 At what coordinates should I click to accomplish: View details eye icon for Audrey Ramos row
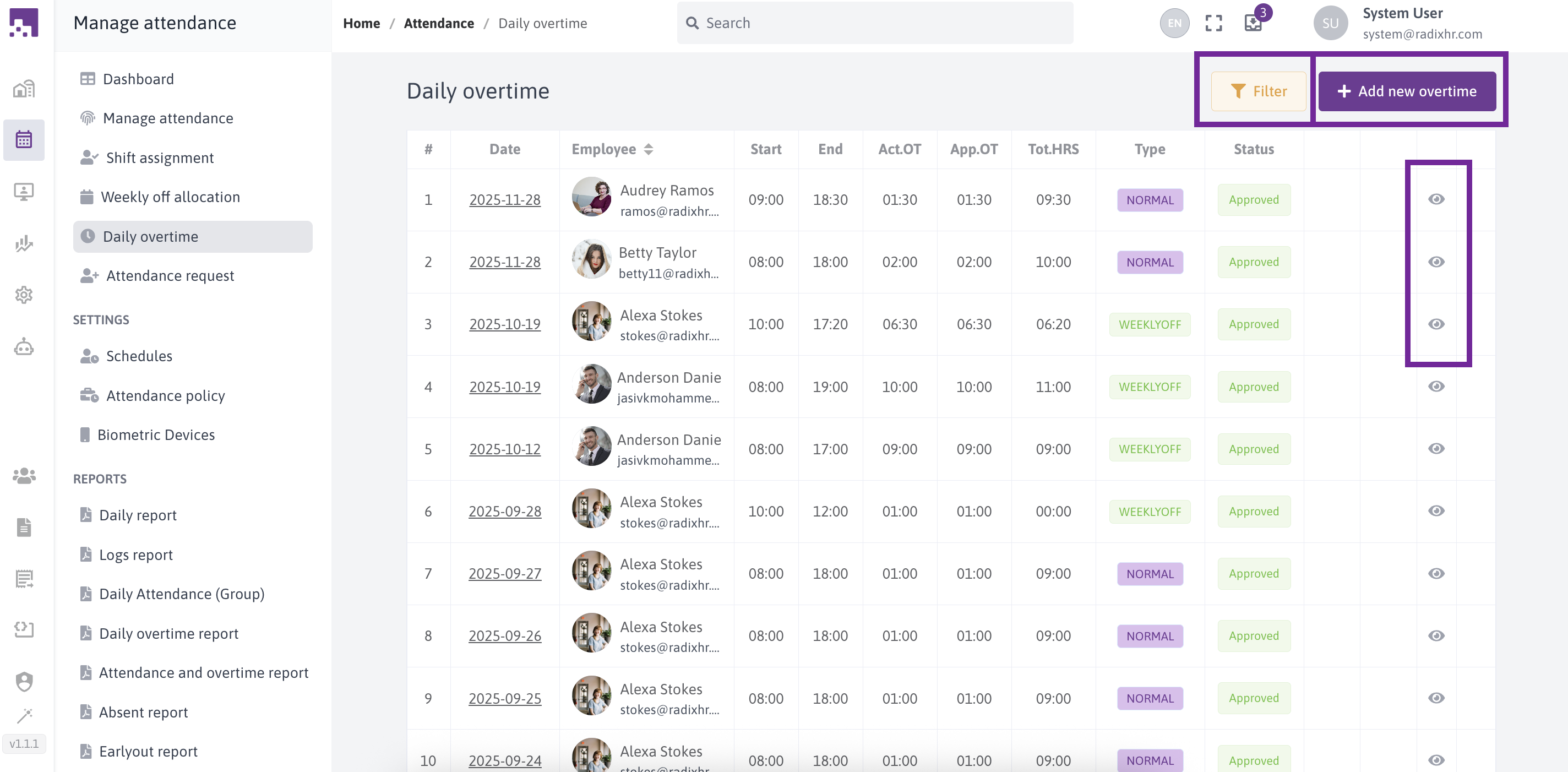coord(1436,200)
